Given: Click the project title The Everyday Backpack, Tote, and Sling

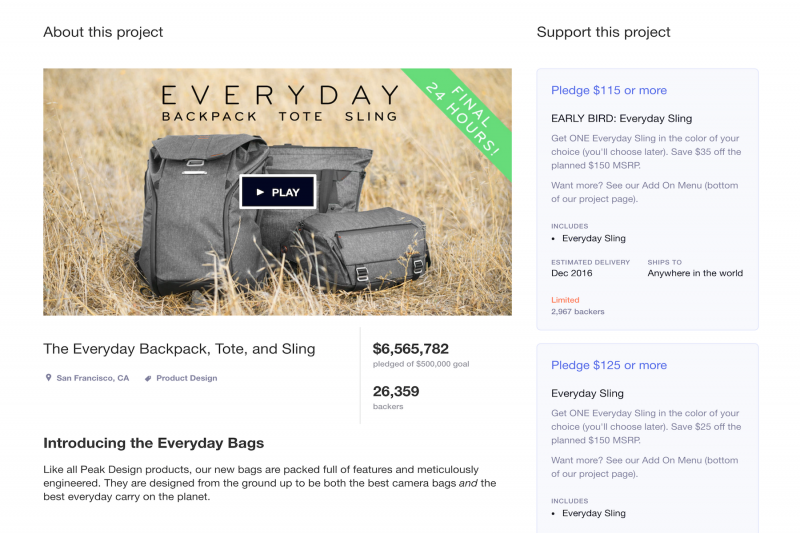Looking at the screenshot, I should (179, 349).
